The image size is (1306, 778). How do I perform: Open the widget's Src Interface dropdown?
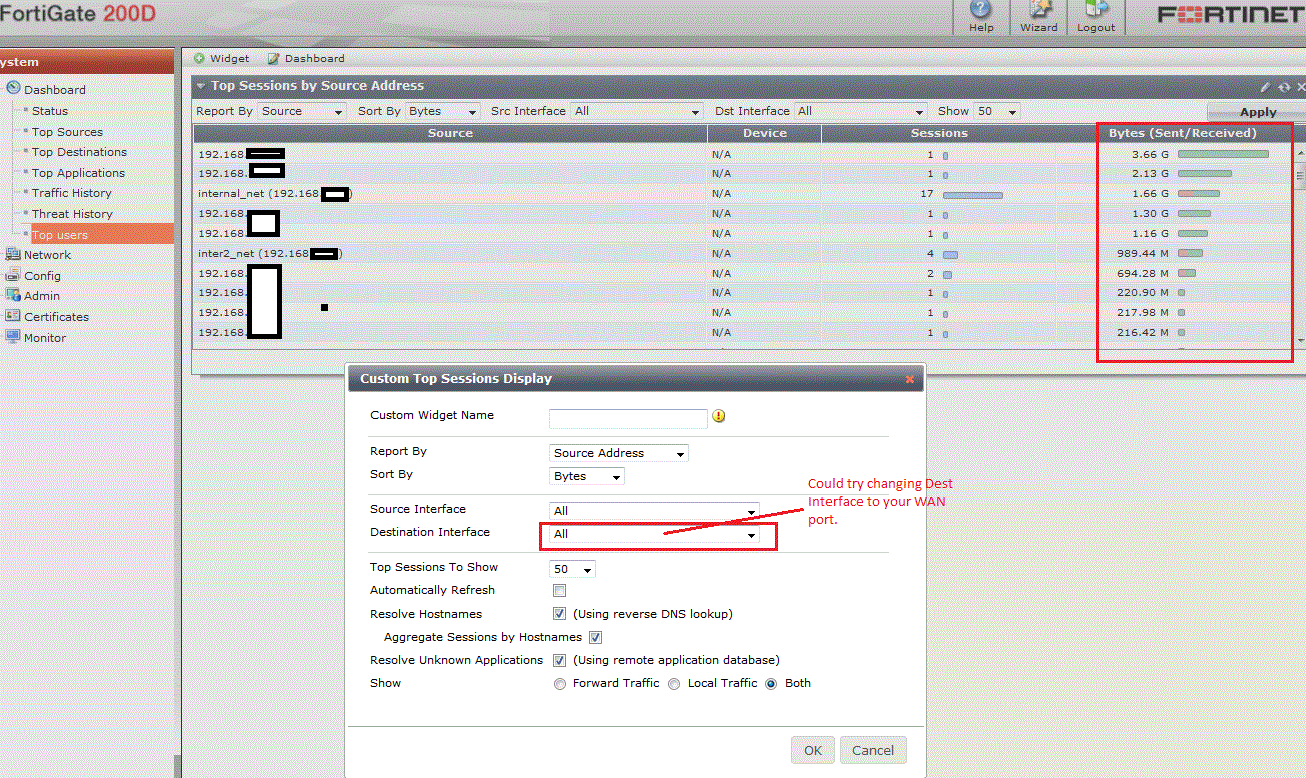[x=637, y=111]
